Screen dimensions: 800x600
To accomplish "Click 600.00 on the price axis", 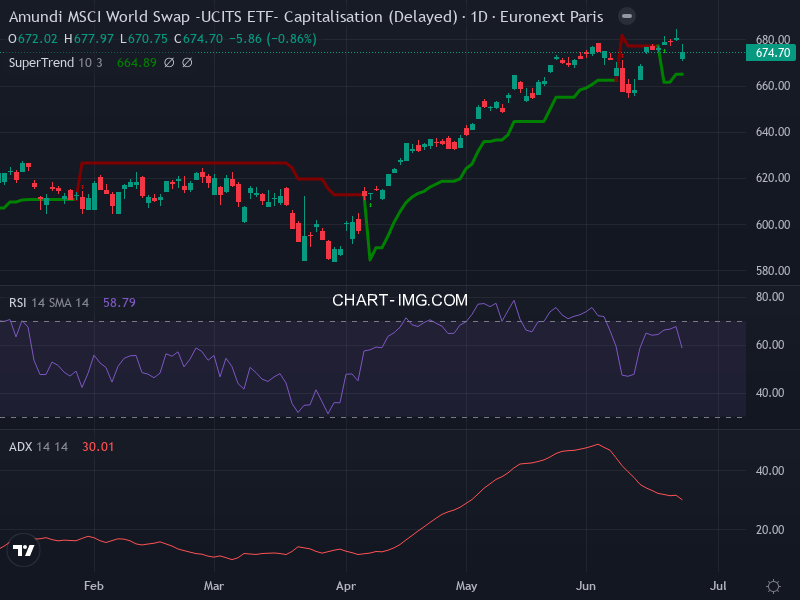I will pos(773,224).
